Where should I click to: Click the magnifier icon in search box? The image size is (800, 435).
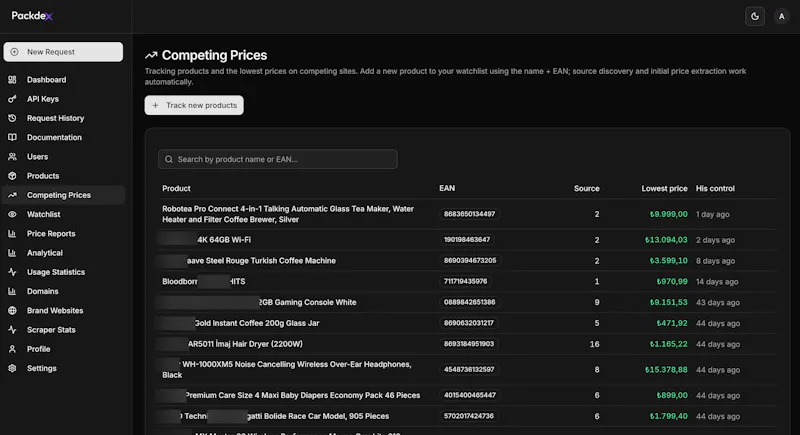(x=169, y=160)
